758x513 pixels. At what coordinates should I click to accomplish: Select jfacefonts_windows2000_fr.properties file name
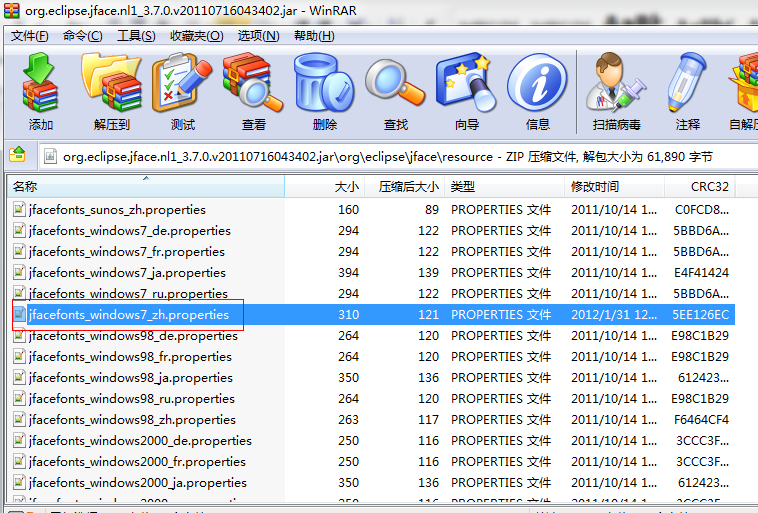coord(137,462)
